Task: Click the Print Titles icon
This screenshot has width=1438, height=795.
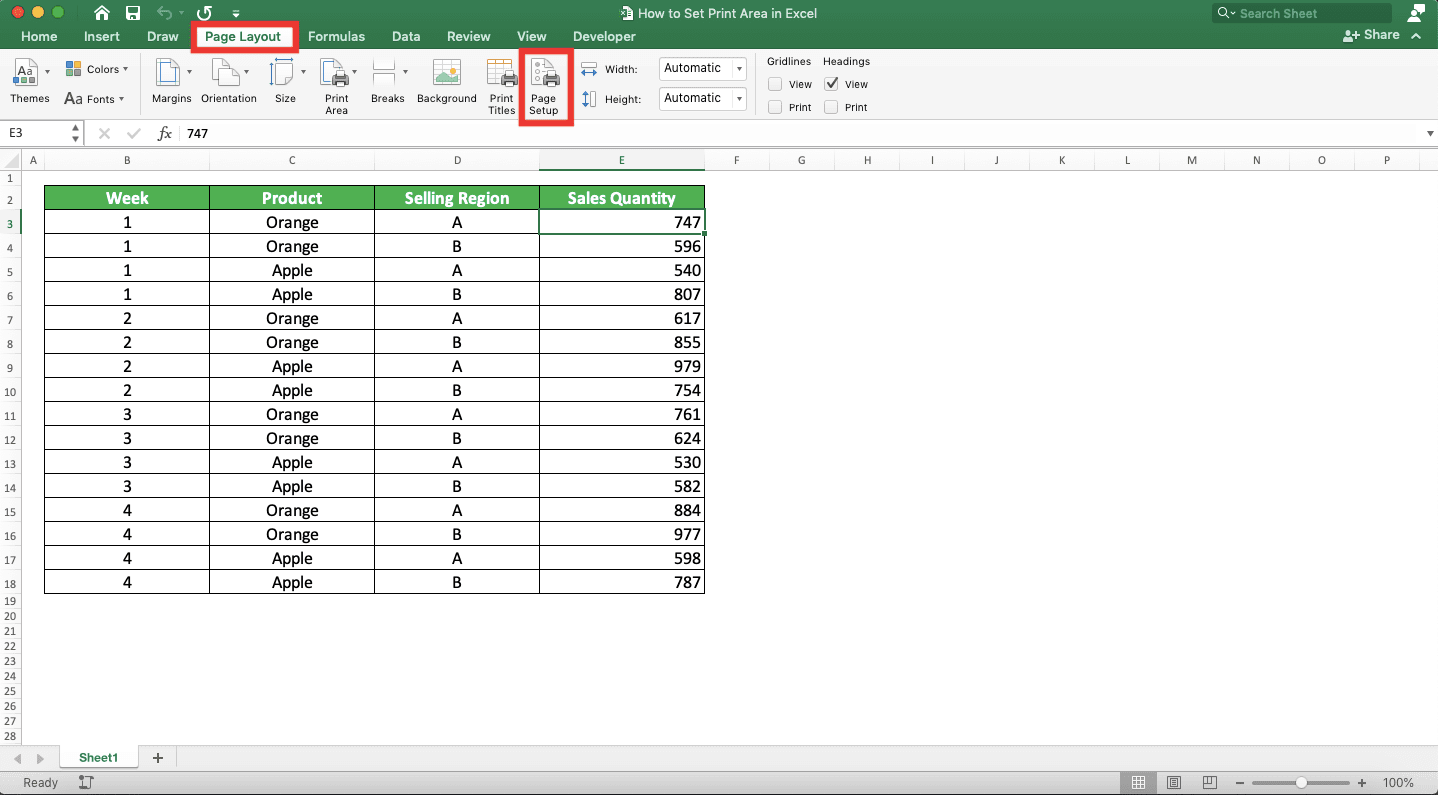Action: click(502, 72)
